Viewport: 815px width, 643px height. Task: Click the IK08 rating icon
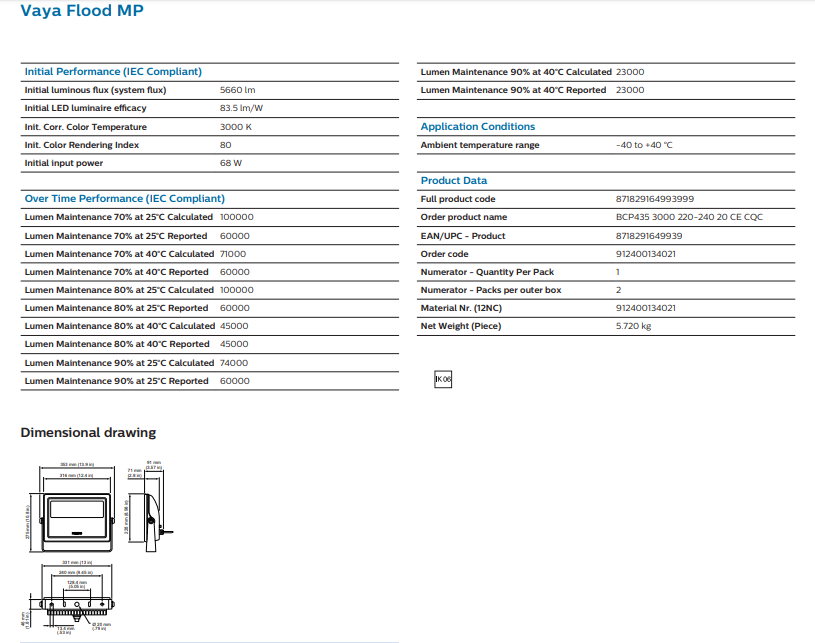[x=443, y=379]
